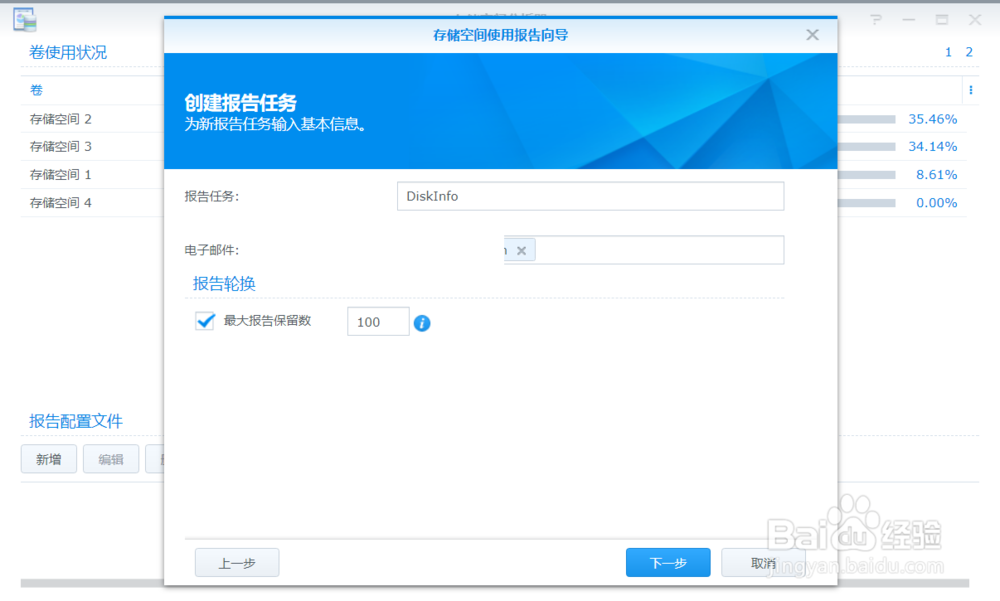Open the more-options ⋮ menu on the volume list
The image size is (1000, 601).
[x=971, y=91]
